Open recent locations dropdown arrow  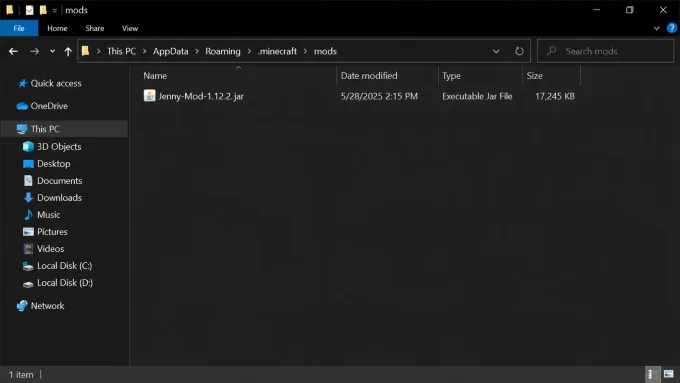(x=52, y=51)
